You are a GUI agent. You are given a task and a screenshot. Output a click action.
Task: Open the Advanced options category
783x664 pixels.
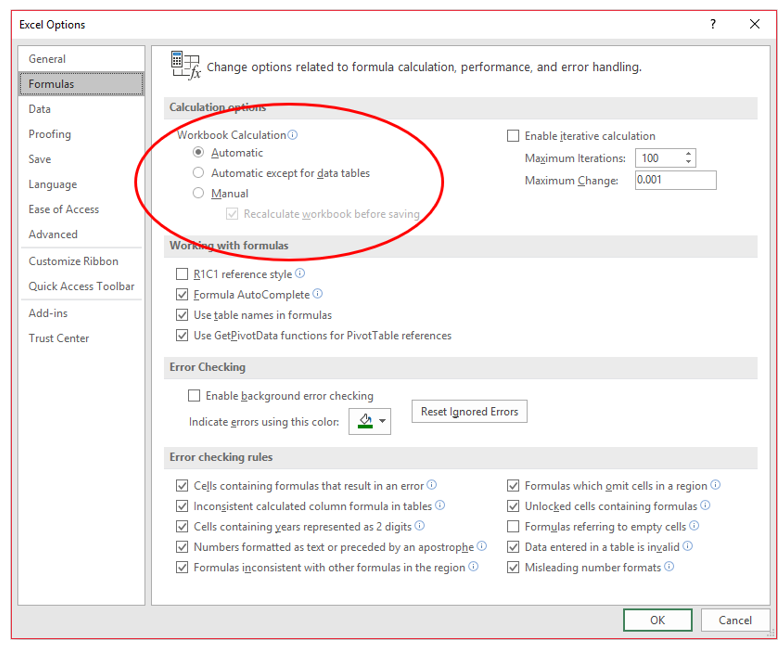coord(81,234)
